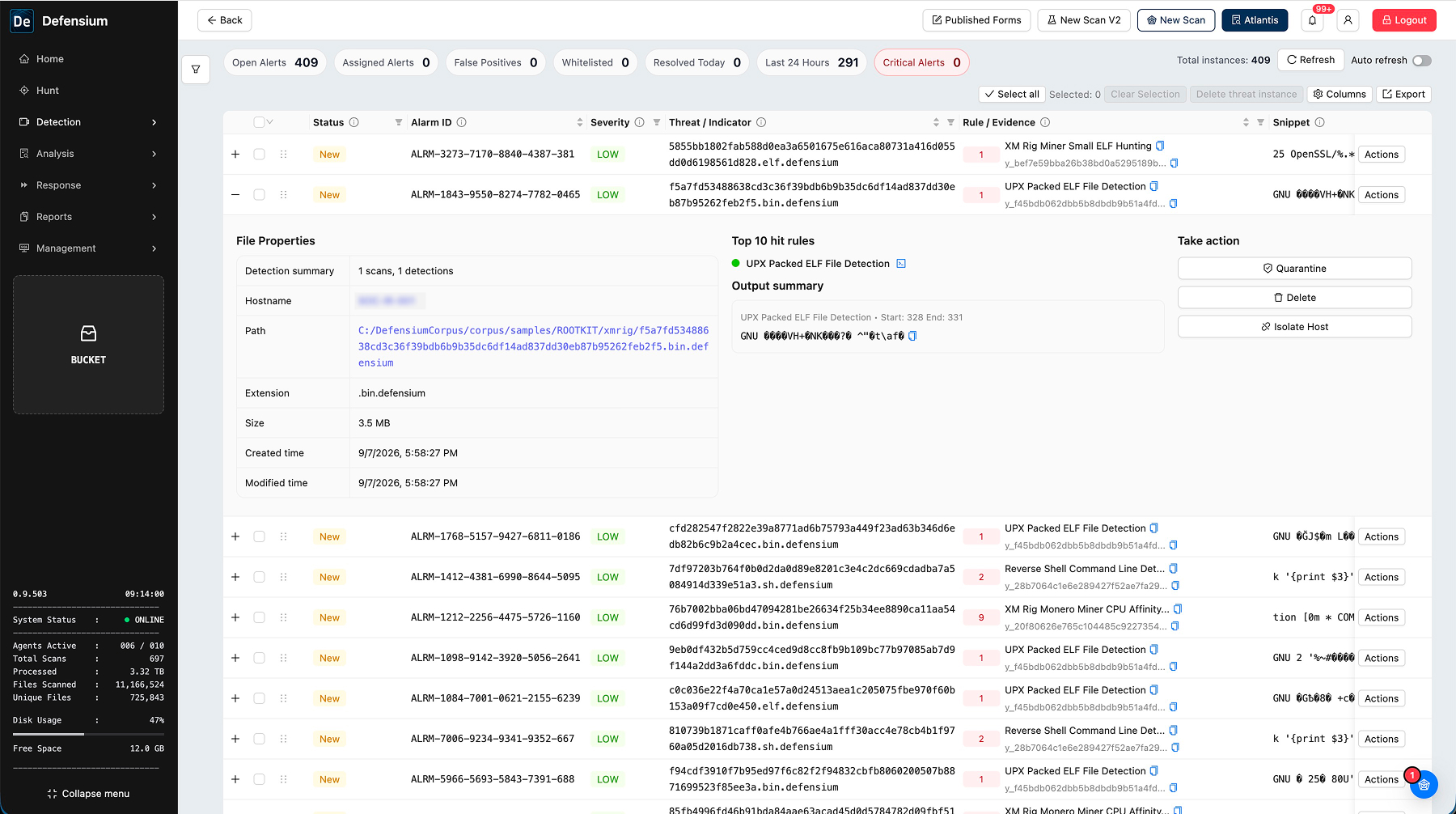Screen dimensions: 1456x814
Task: Click the Defensium logo icon
Action: [x=22, y=21]
